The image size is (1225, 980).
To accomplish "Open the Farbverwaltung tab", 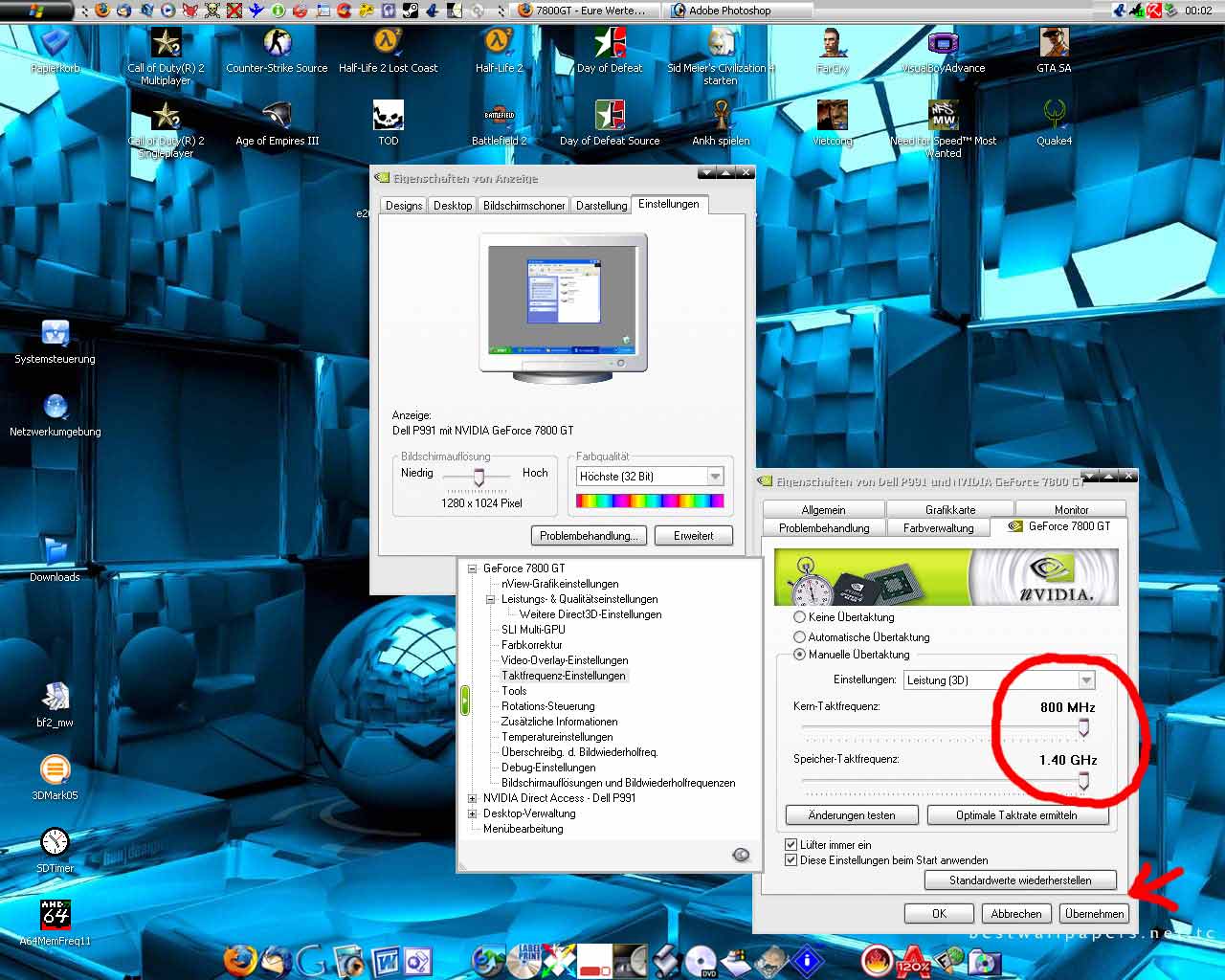I will pyautogui.click(x=938, y=527).
